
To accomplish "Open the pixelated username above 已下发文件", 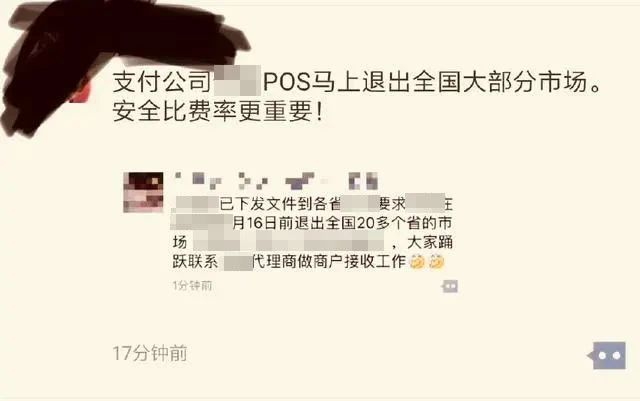I will [x=276, y=181].
